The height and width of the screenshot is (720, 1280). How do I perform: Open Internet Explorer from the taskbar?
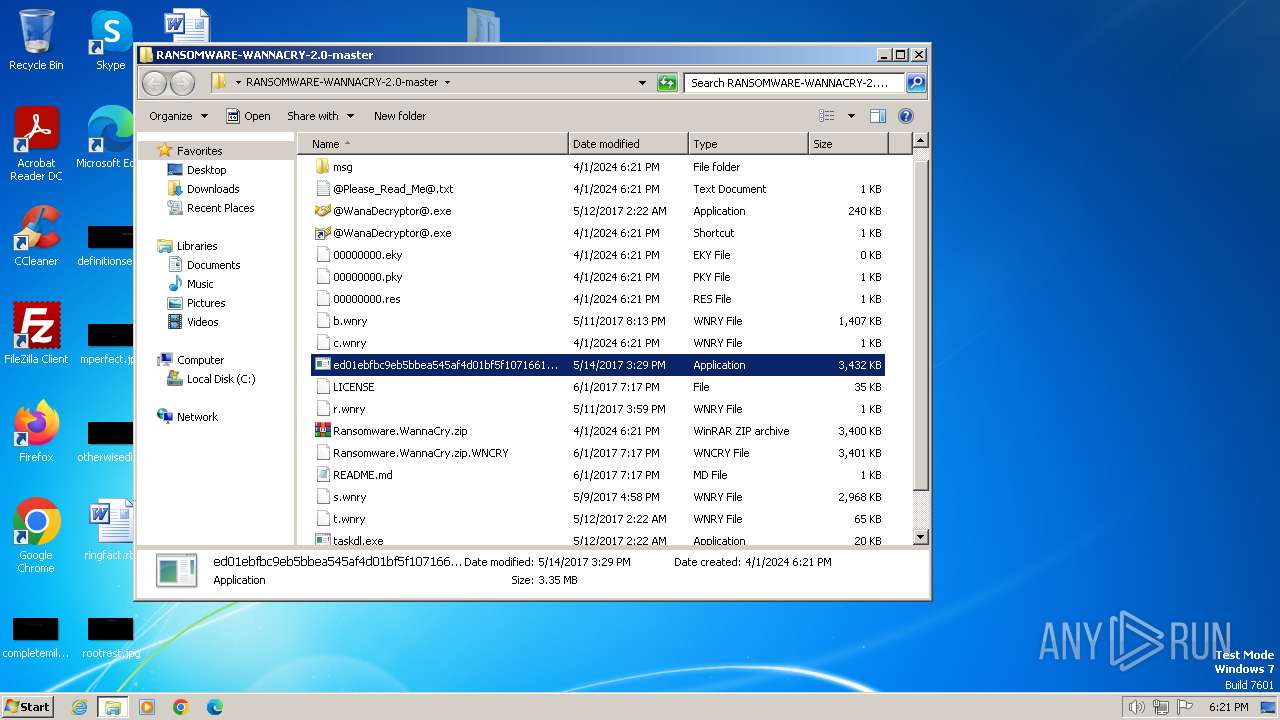[x=80, y=707]
